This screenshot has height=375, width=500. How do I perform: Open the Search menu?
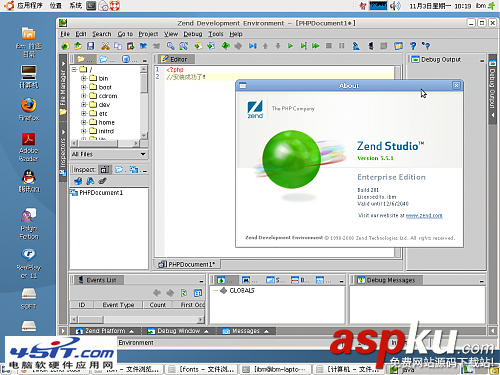pos(102,34)
